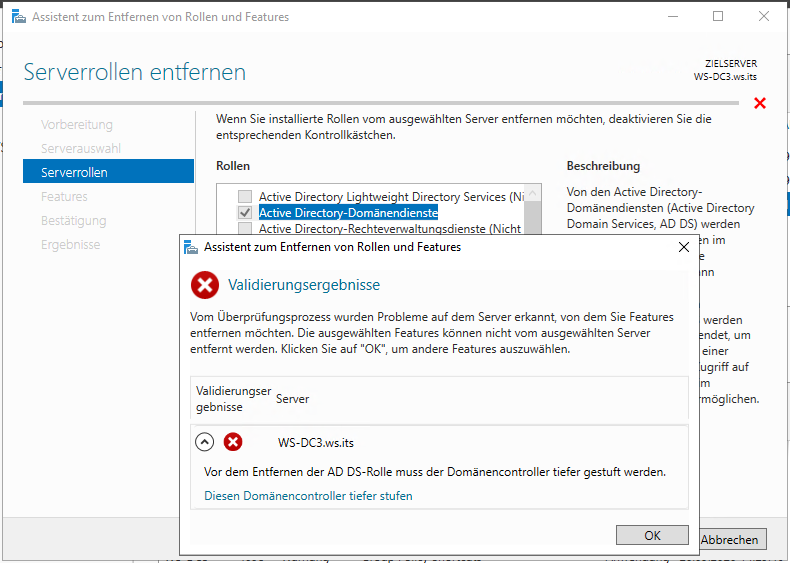Click the Beschreibung label
This screenshot has height=563, width=790.
(603, 166)
